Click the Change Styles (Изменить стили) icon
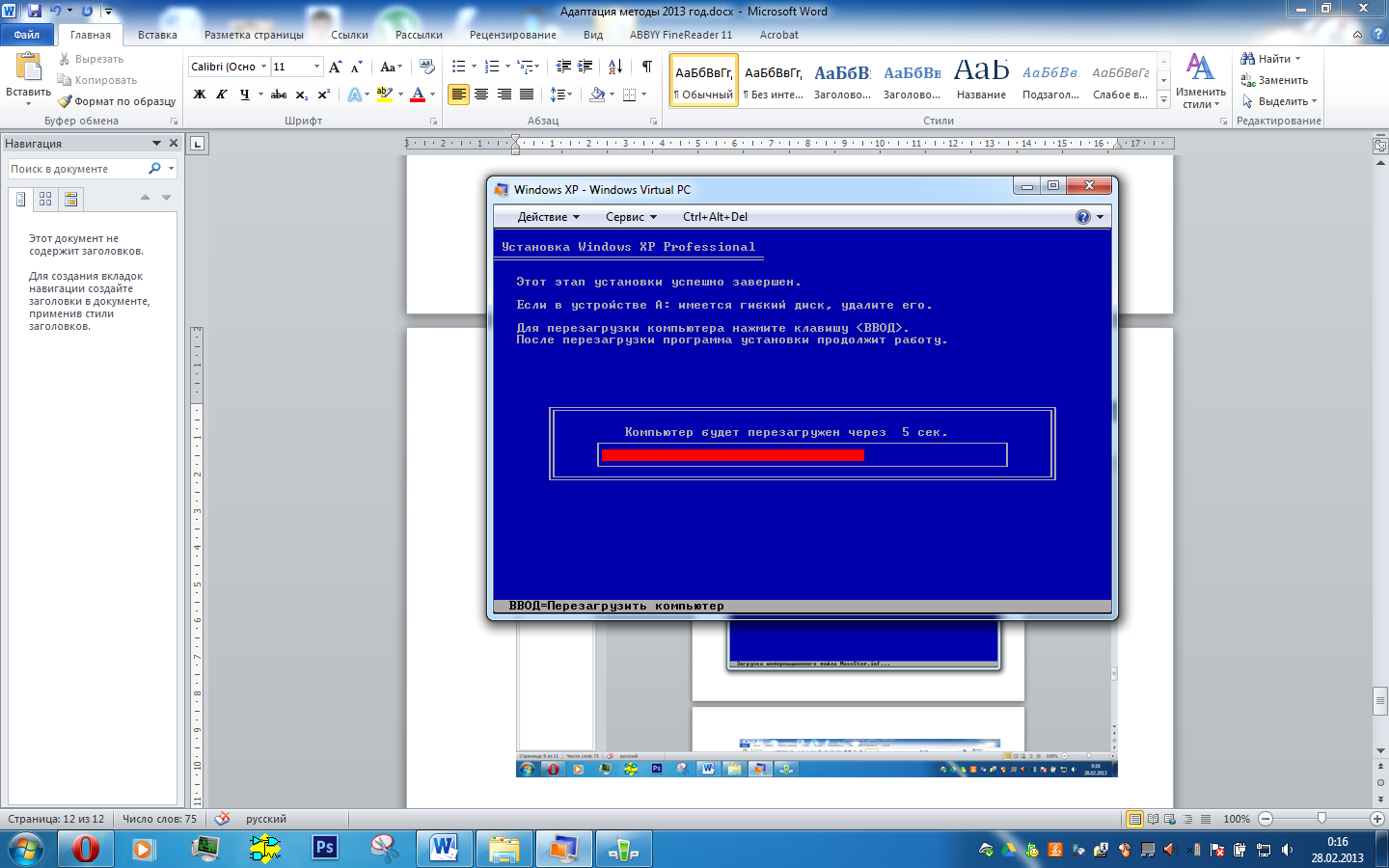 click(x=1200, y=68)
